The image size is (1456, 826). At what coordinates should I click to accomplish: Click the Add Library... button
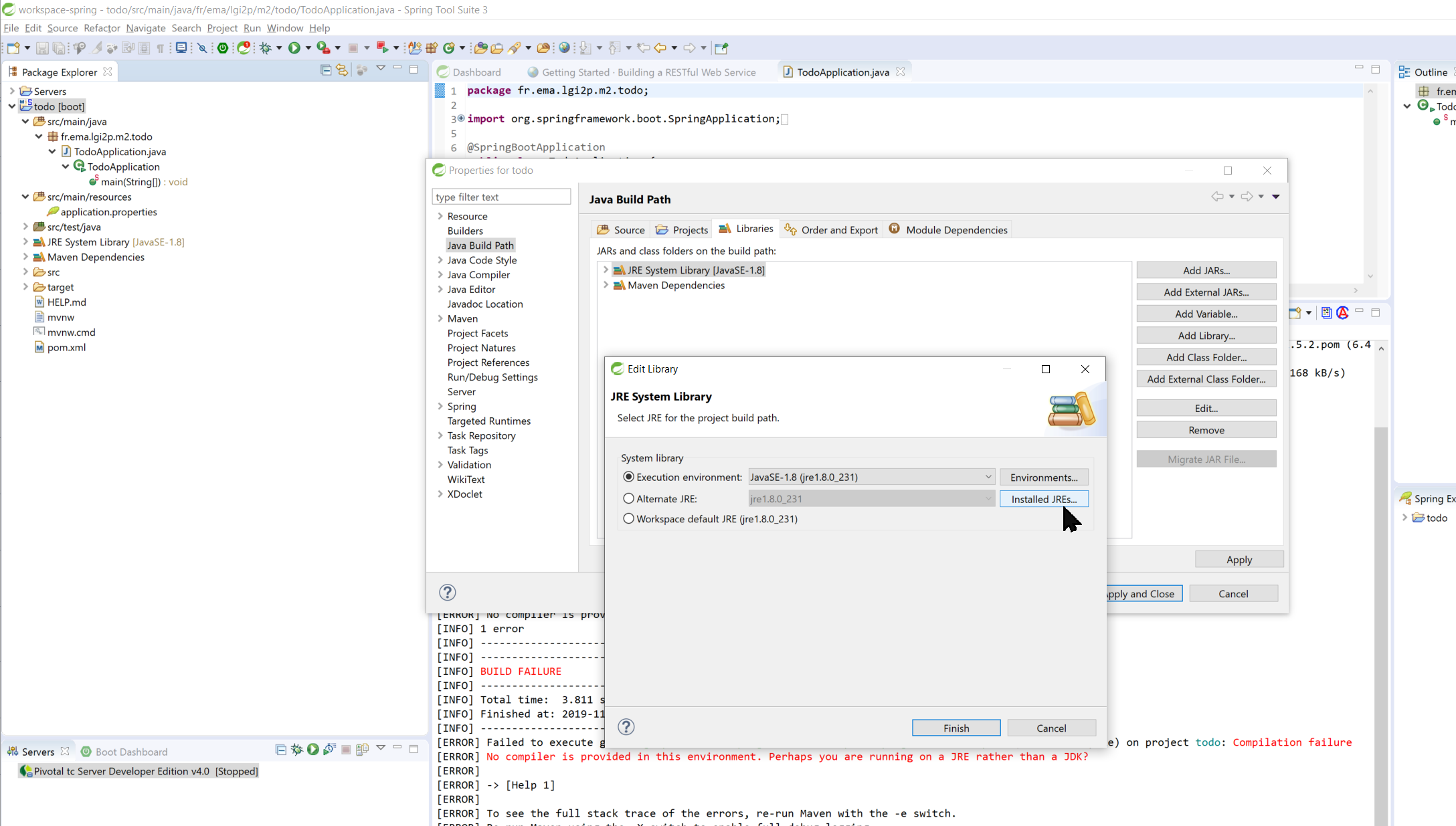pyautogui.click(x=1206, y=335)
